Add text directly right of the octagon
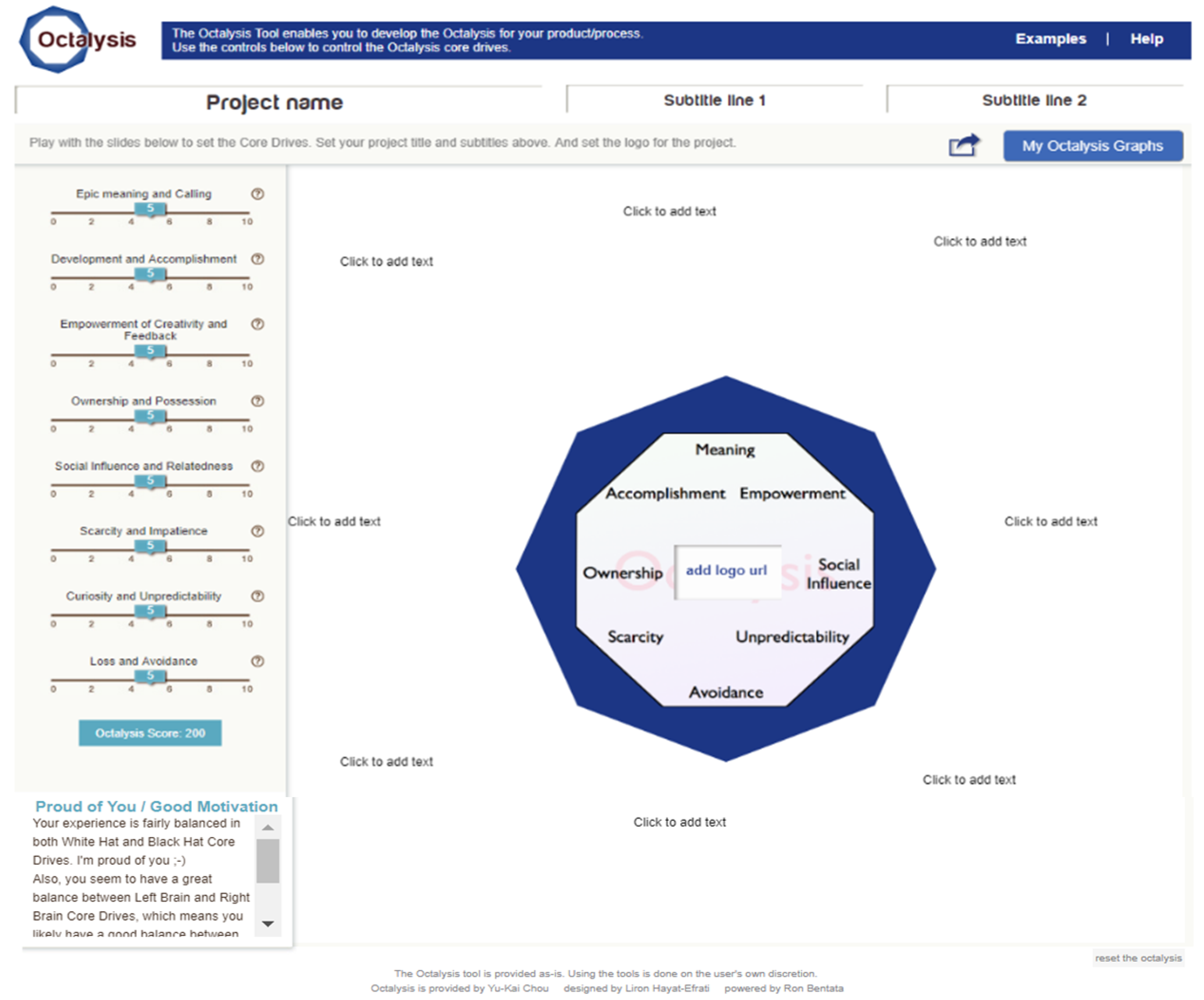 (x=1051, y=521)
